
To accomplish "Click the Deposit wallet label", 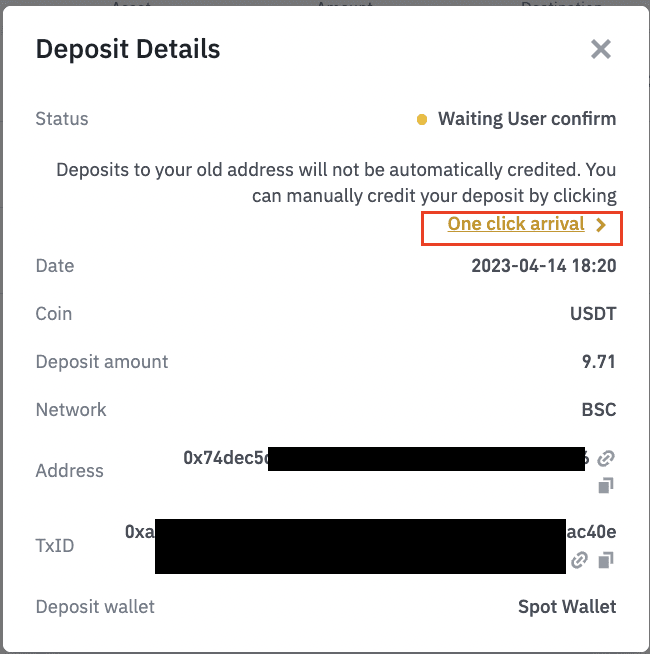I will [95, 607].
